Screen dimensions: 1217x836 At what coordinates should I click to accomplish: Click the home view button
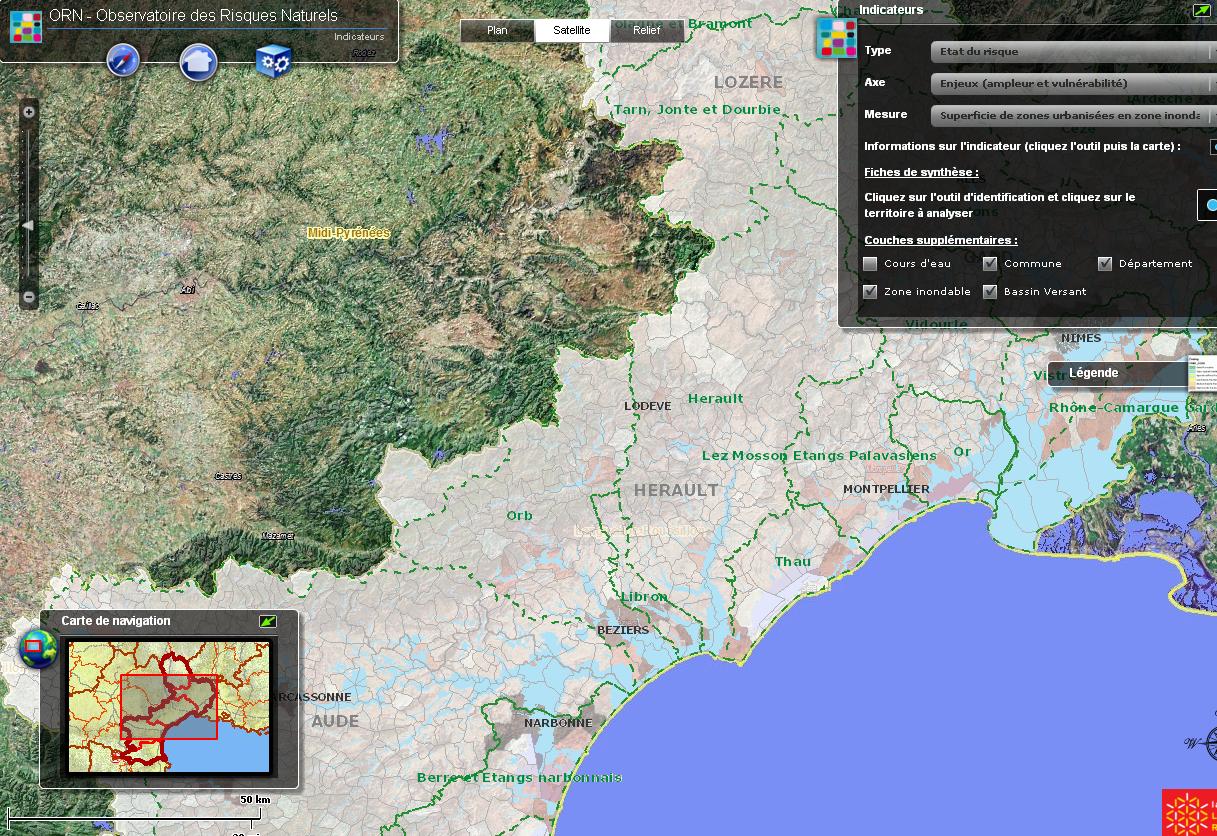(x=198, y=62)
